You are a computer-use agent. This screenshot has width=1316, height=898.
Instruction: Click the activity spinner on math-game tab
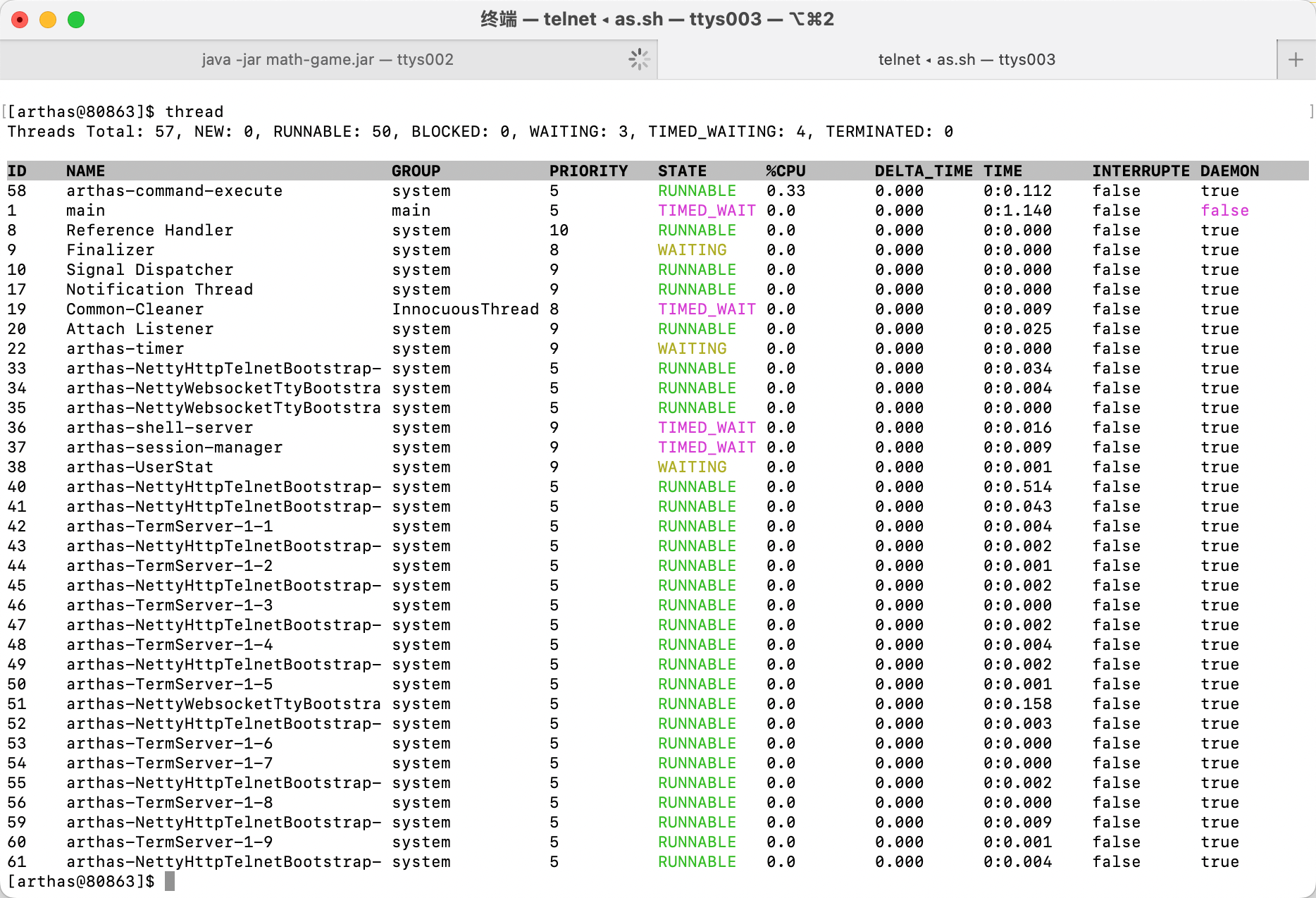pyautogui.click(x=639, y=60)
